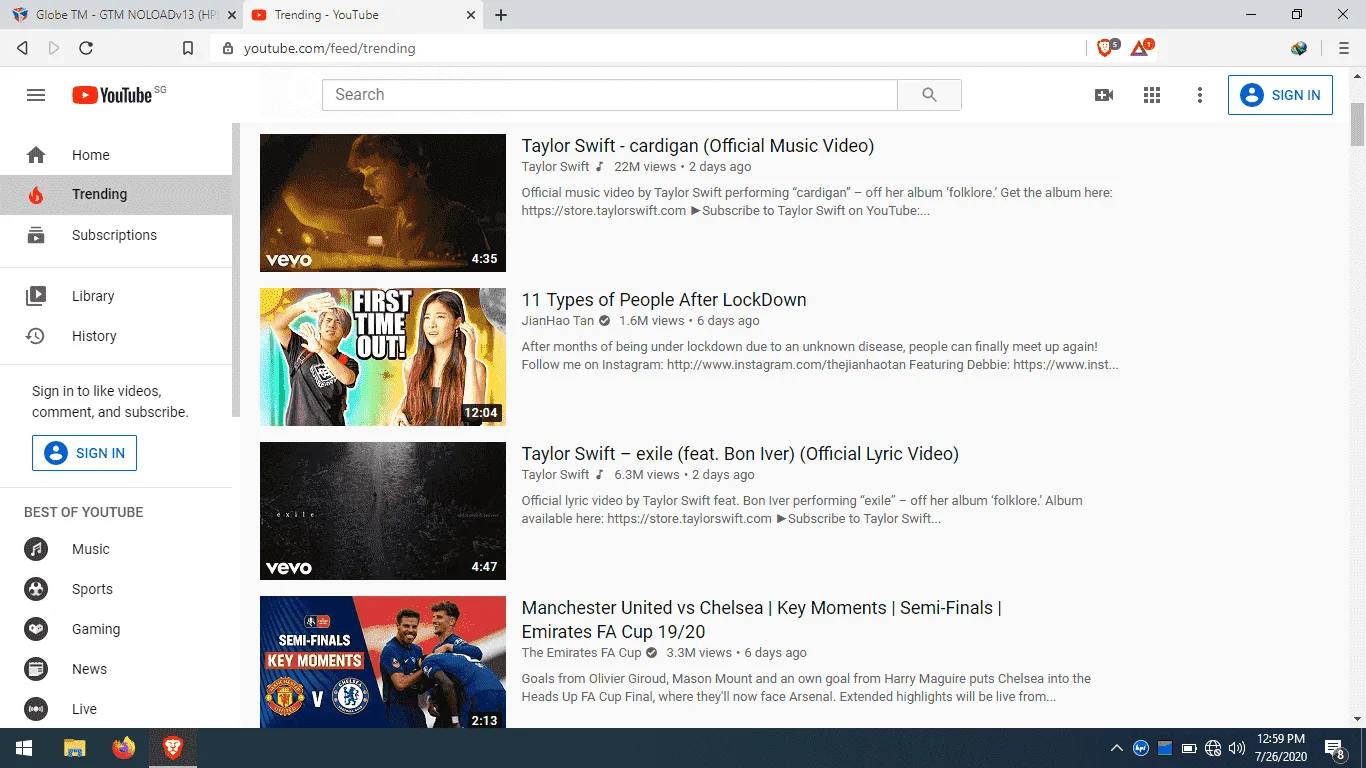Open title 'Taylor Swift – exile (feat. Bon Iver)'
The height and width of the screenshot is (768, 1366).
point(740,454)
